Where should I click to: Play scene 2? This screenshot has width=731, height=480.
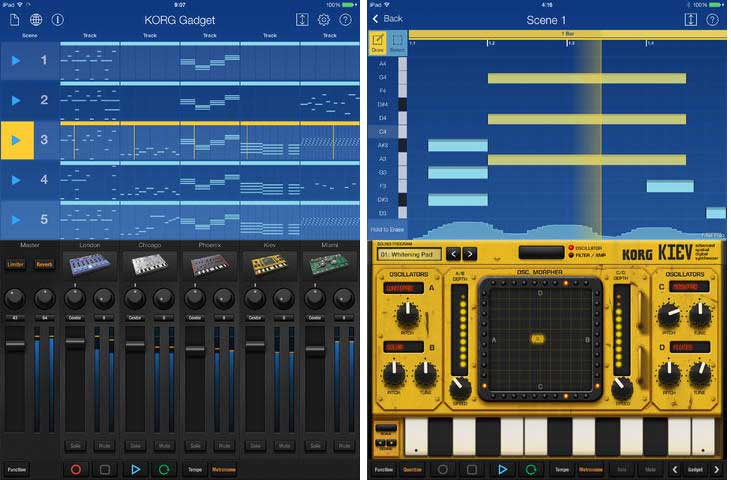click(16, 100)
